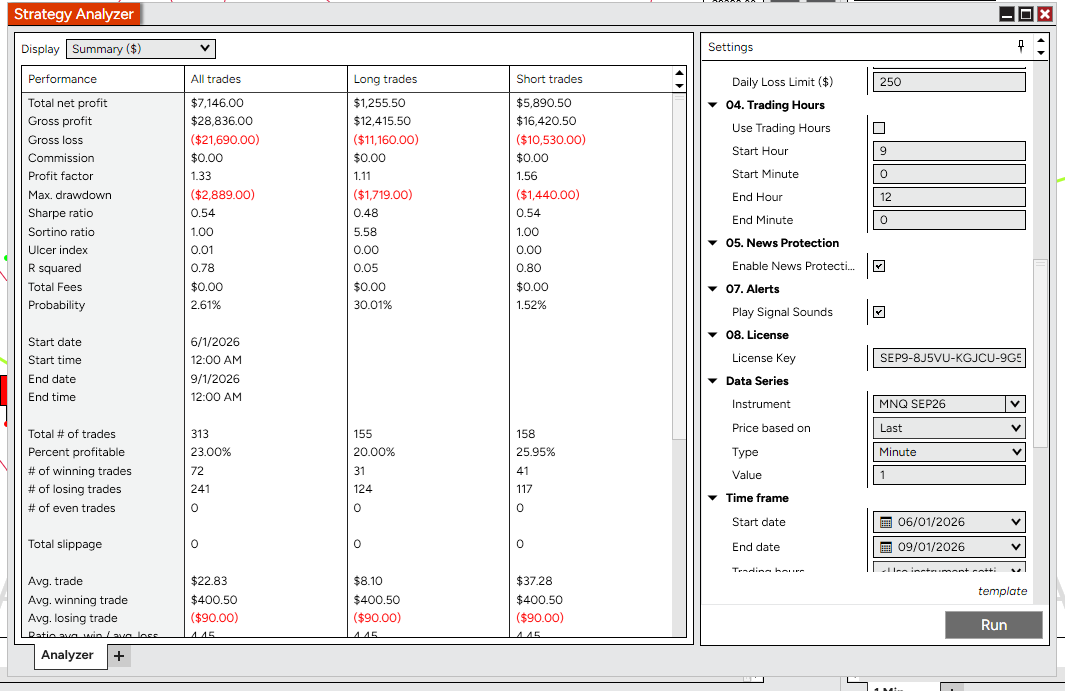This screenshot has height=691, width=1065.
Task: Open the Display Summary ($) dropdown
Action: coord(141,49)
